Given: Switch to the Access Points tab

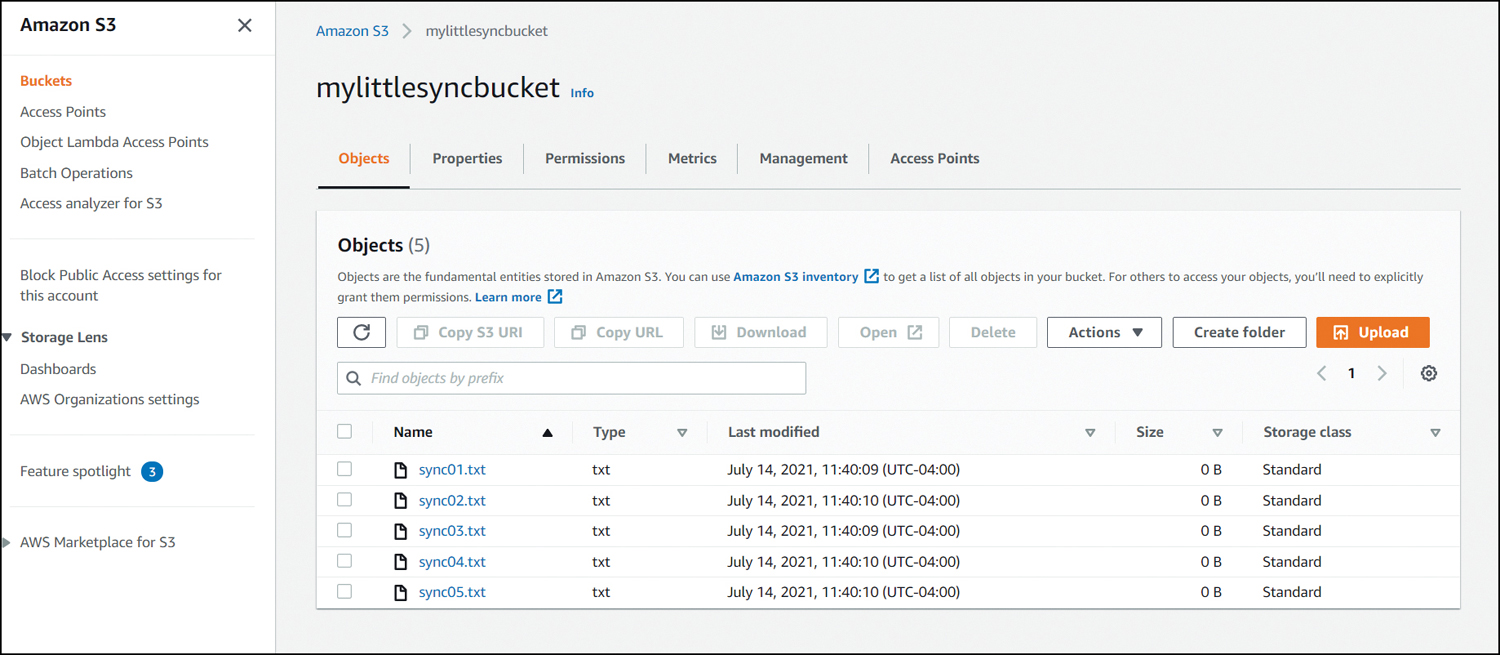Looking at the screenshot, I should click(x=935, y=158).
